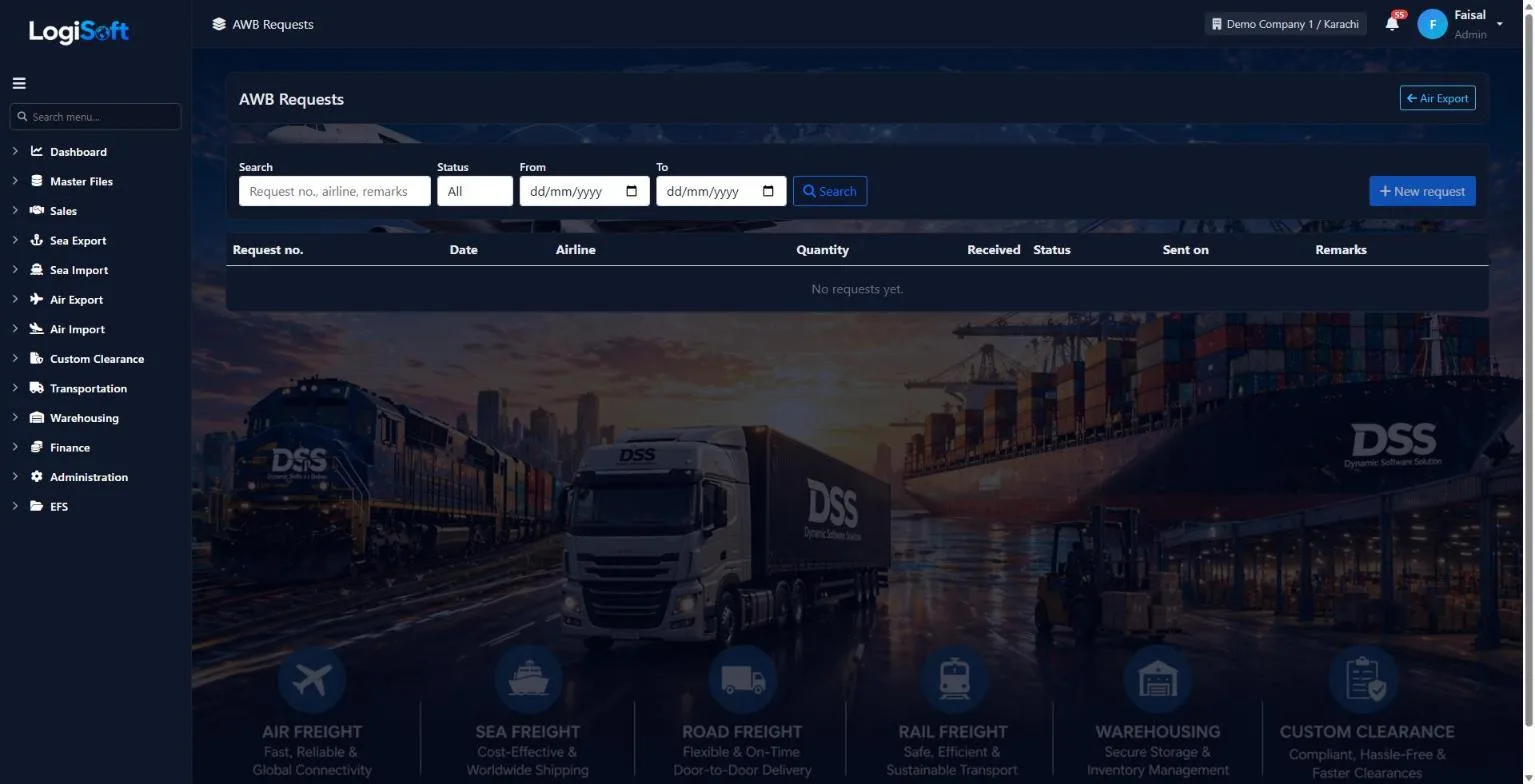Open the Administration menu item
The width and height of the screenshot is (1535, 784).
(x=89, y=477)
